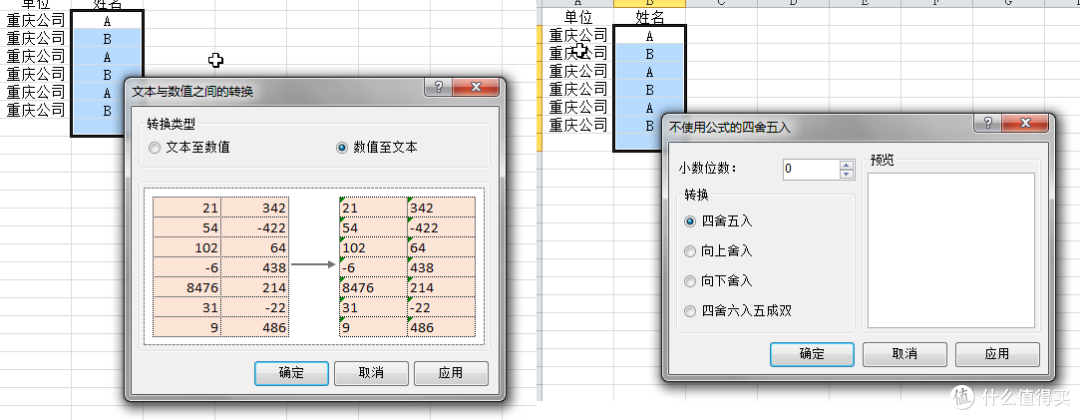Image resolution: width=1080 pixels, height=420 pixels.
Task: Decrease 小数位数 with the down spinner arrow
Action: [847, 174]
